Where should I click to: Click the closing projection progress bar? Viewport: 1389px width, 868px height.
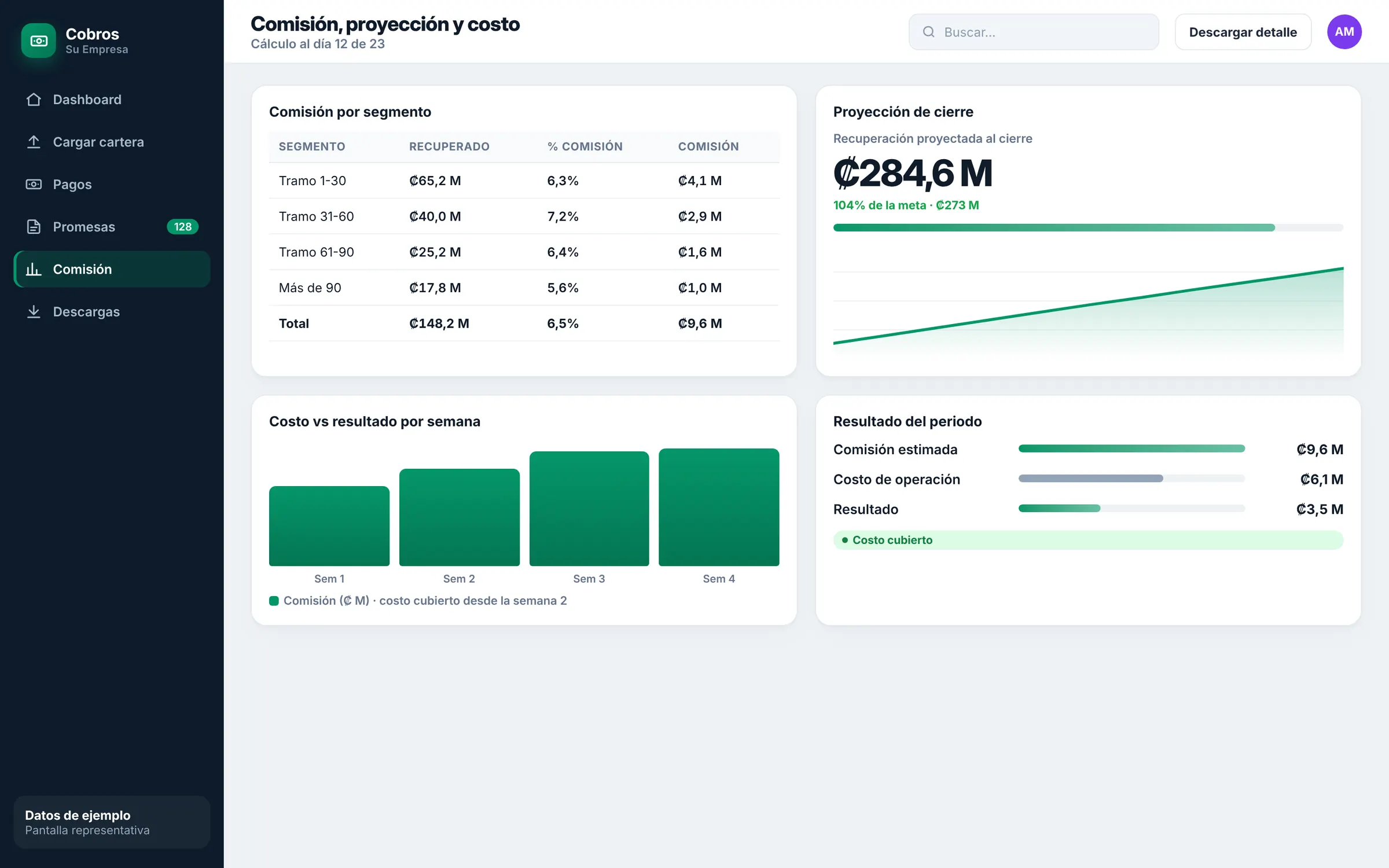(x=1088, y=227)
